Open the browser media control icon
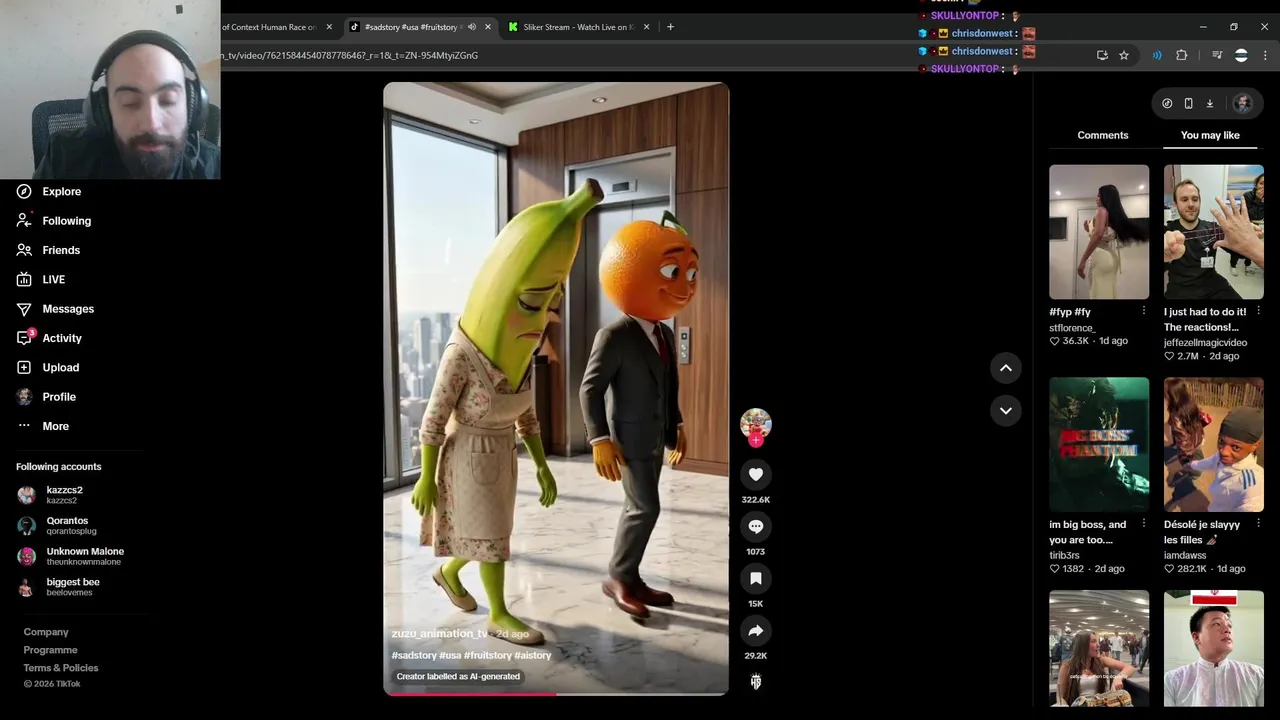The image size is (1280, 720). pos(1217,55)
